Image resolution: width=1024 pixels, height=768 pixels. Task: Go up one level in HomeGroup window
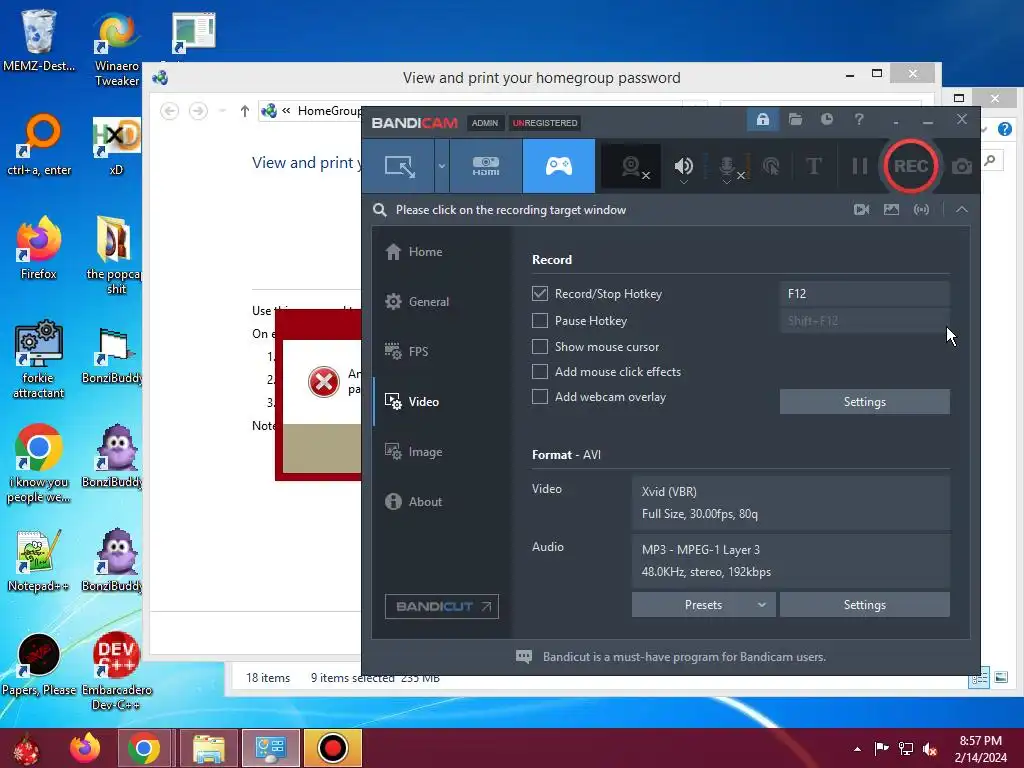(244, 111)
